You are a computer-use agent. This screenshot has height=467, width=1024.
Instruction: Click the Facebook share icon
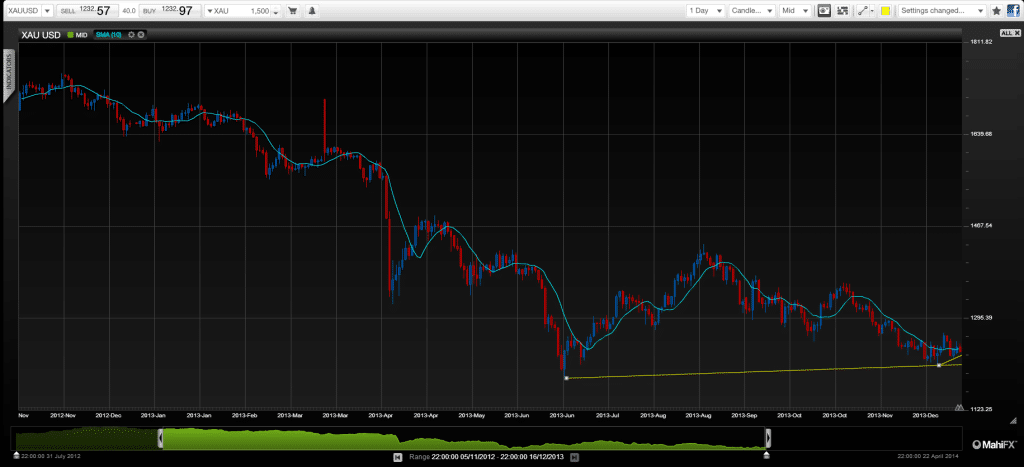coord(1014,10)
